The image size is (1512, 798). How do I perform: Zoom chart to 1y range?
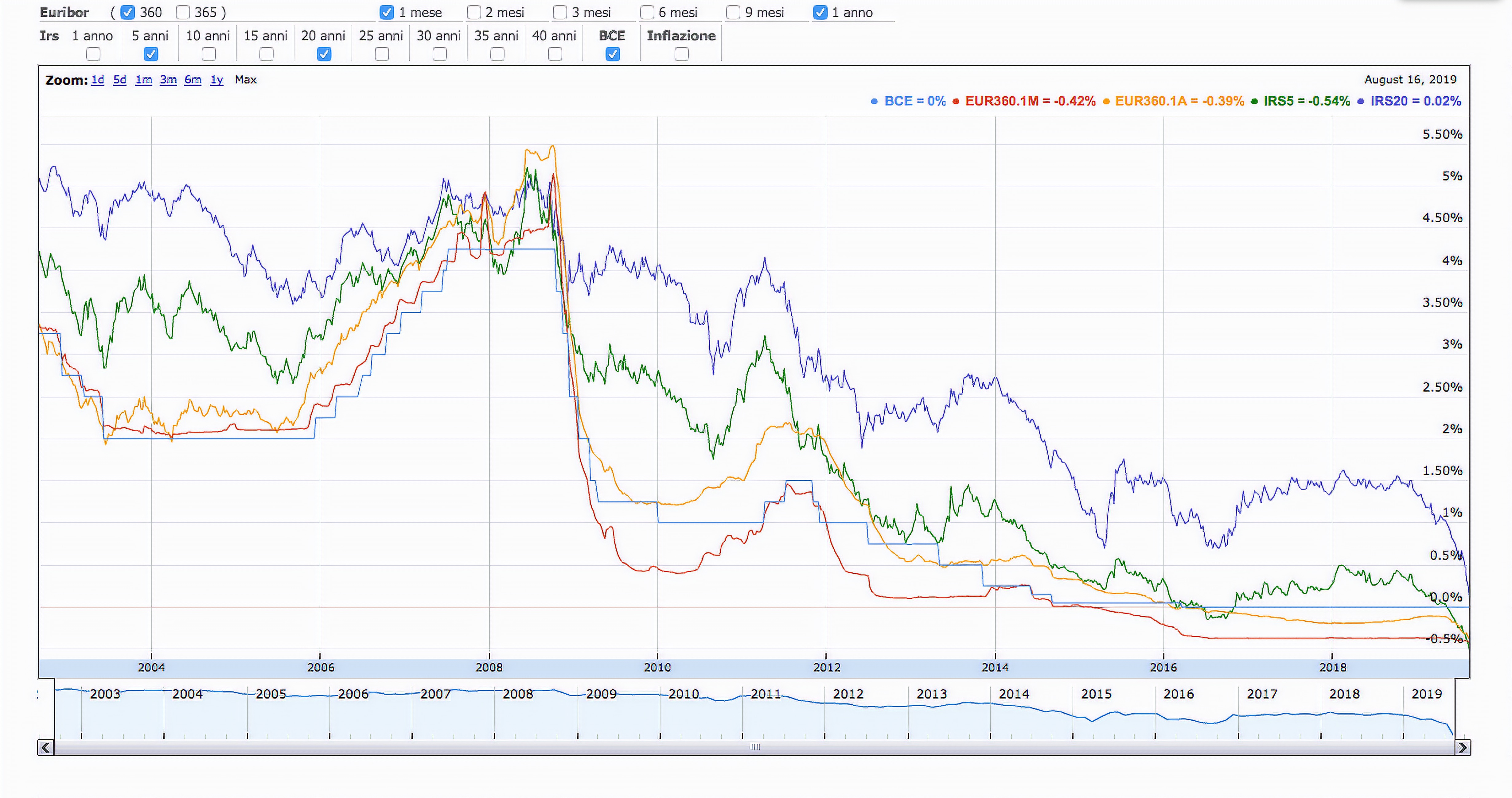tap(216, 80)
